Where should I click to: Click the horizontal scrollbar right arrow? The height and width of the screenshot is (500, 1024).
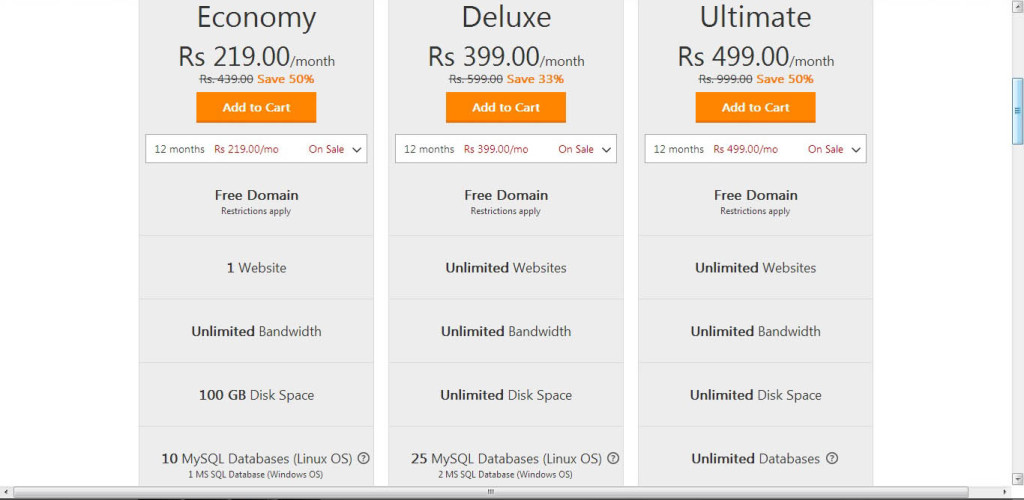pyautogui.click(x=1006, y=492)
